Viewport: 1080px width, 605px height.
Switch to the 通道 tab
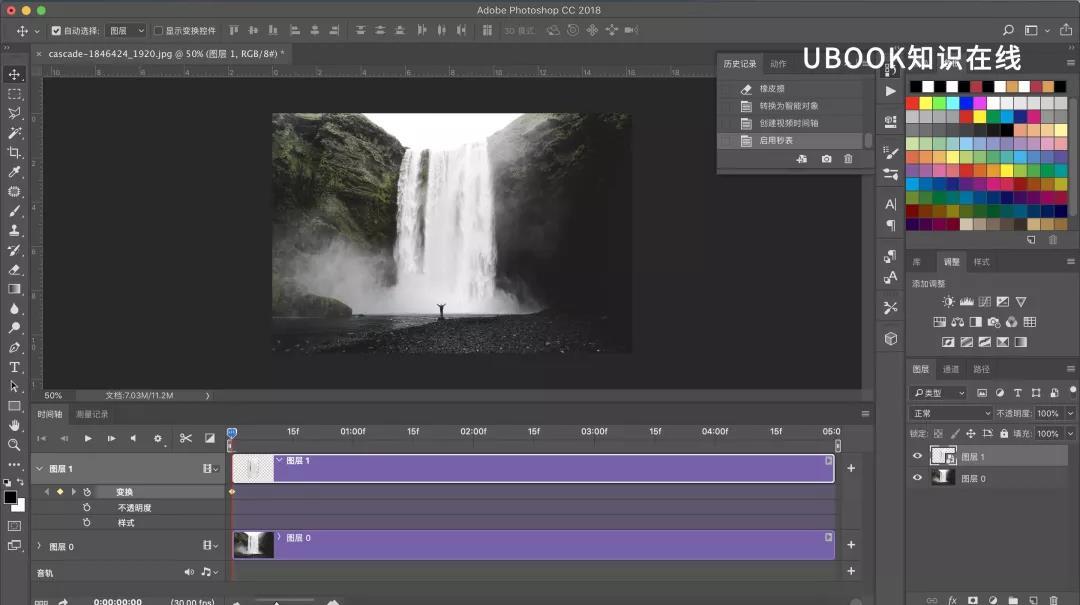(x=951, y=369)
